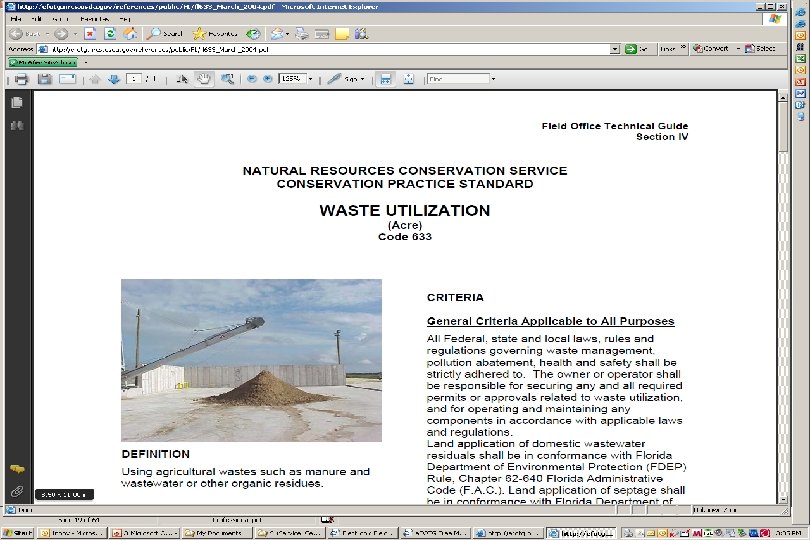Click the Research icon beside the yellow note
Viewport: 810px width, 540px height.
click(x=362, y=34)
